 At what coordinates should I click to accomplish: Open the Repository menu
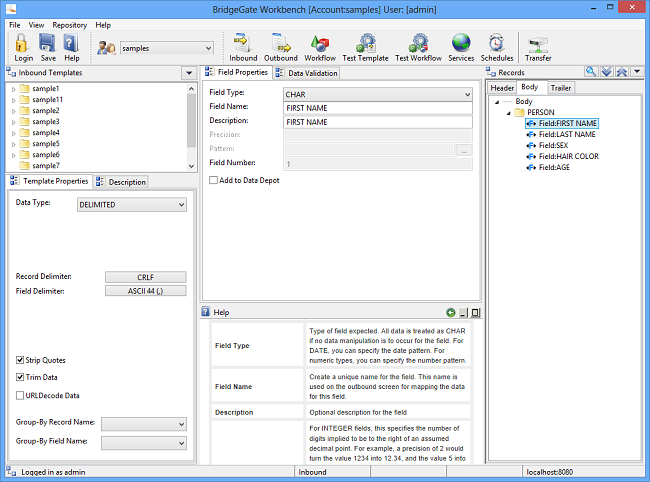click(70, 25)
